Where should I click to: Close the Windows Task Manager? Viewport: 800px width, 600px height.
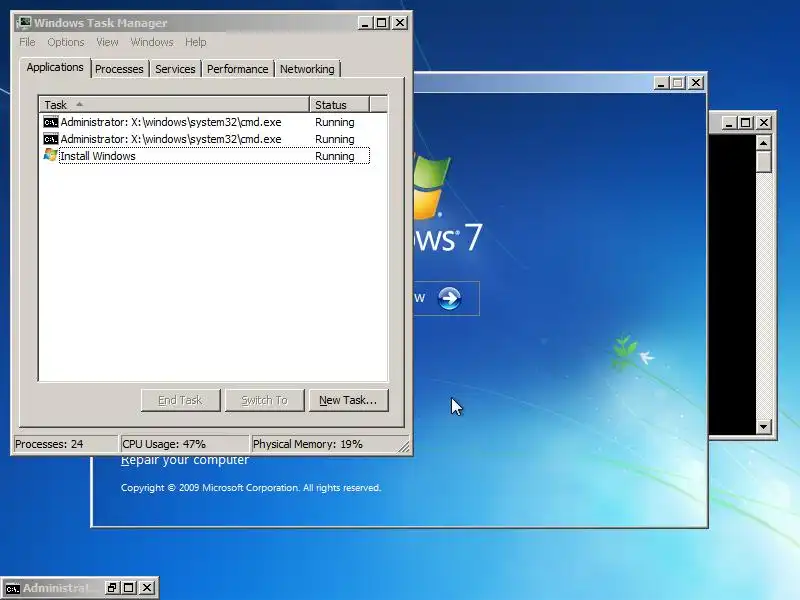pyautogui.click(x=399, y=23)
